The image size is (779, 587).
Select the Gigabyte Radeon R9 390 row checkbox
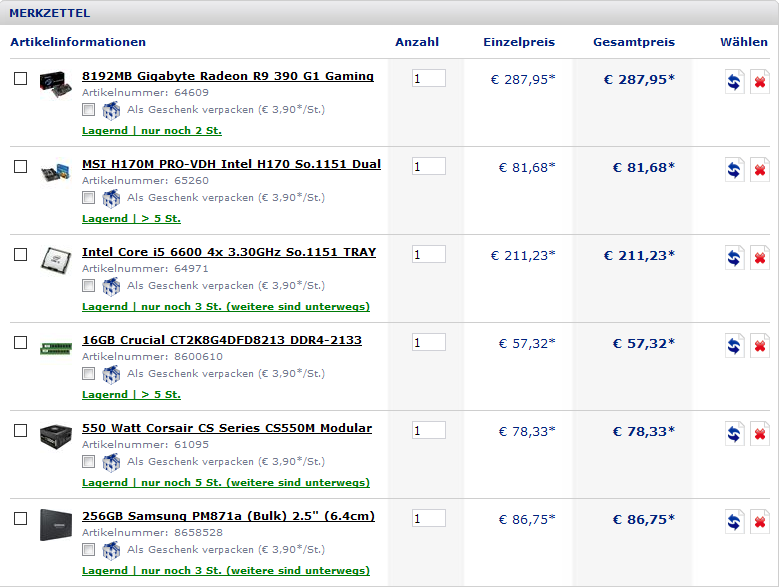(20, 78)
